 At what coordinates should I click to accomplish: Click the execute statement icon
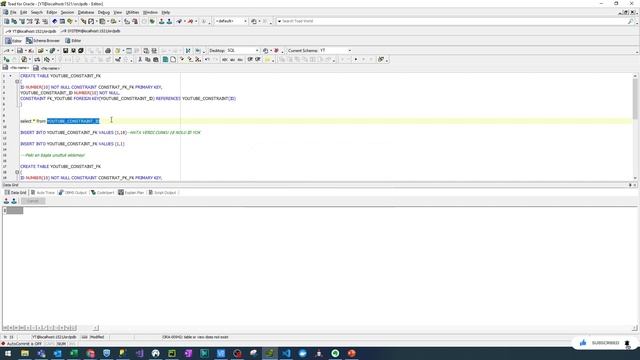coord(7,60)
